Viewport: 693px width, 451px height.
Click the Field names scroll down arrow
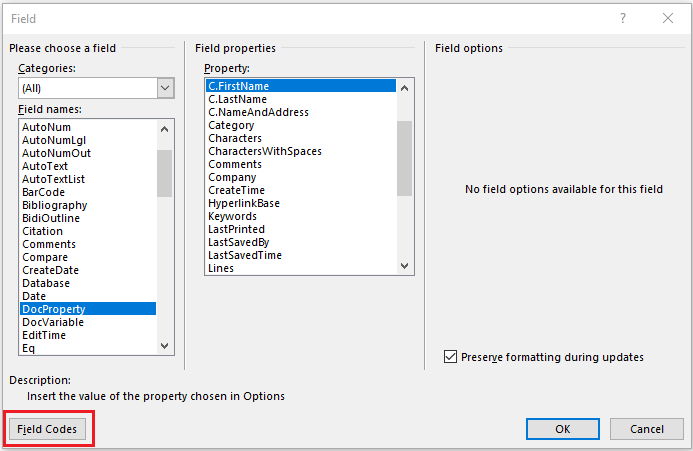pos(164,346)
